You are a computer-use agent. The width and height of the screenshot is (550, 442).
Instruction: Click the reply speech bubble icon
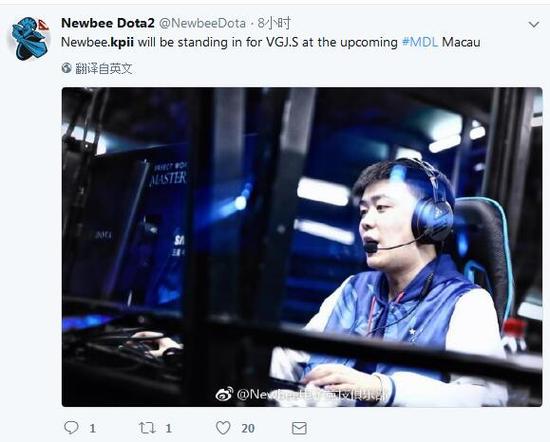tap(71, 428)
